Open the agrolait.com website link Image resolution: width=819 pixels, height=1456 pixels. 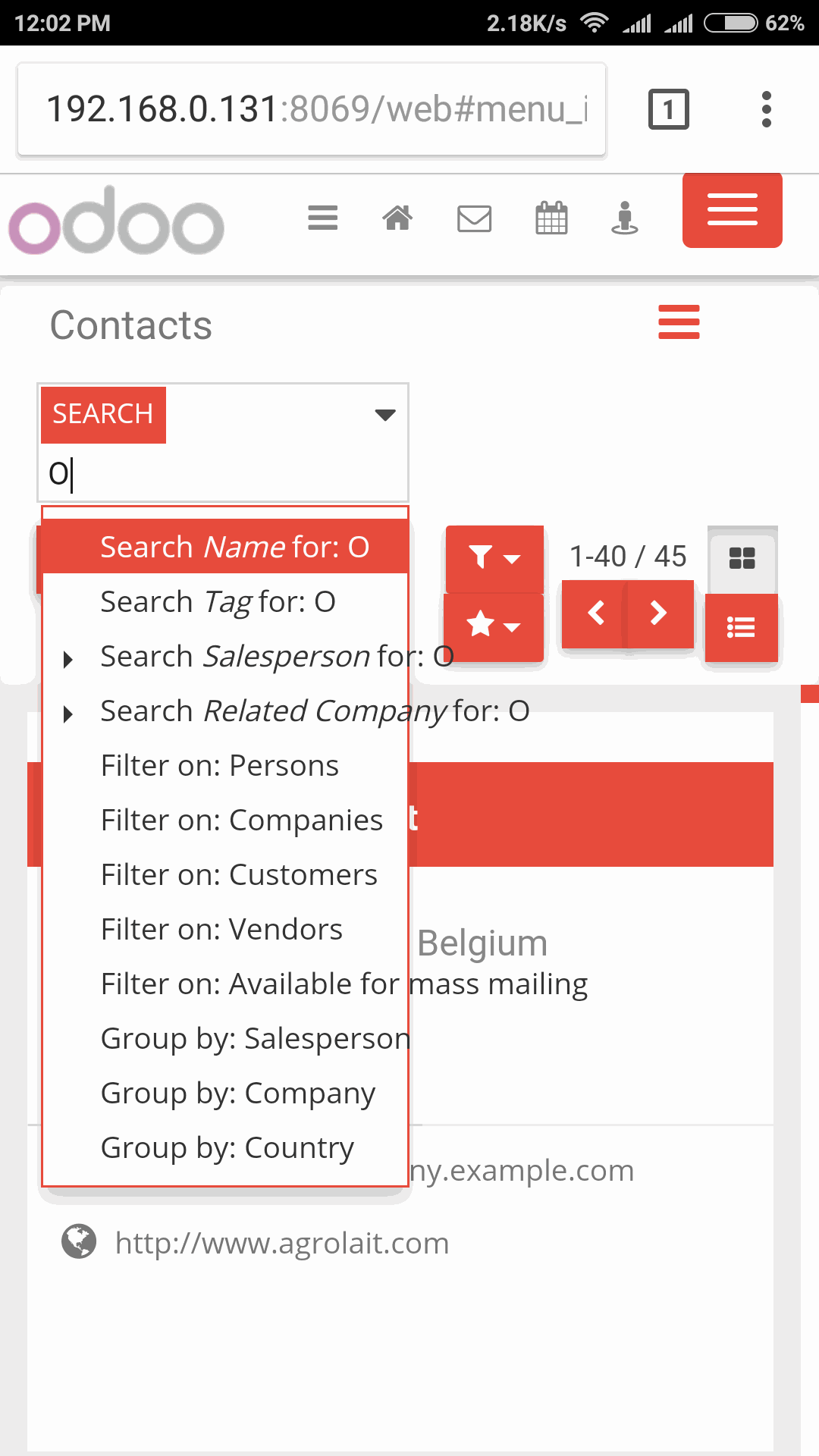click(281, 1244)
